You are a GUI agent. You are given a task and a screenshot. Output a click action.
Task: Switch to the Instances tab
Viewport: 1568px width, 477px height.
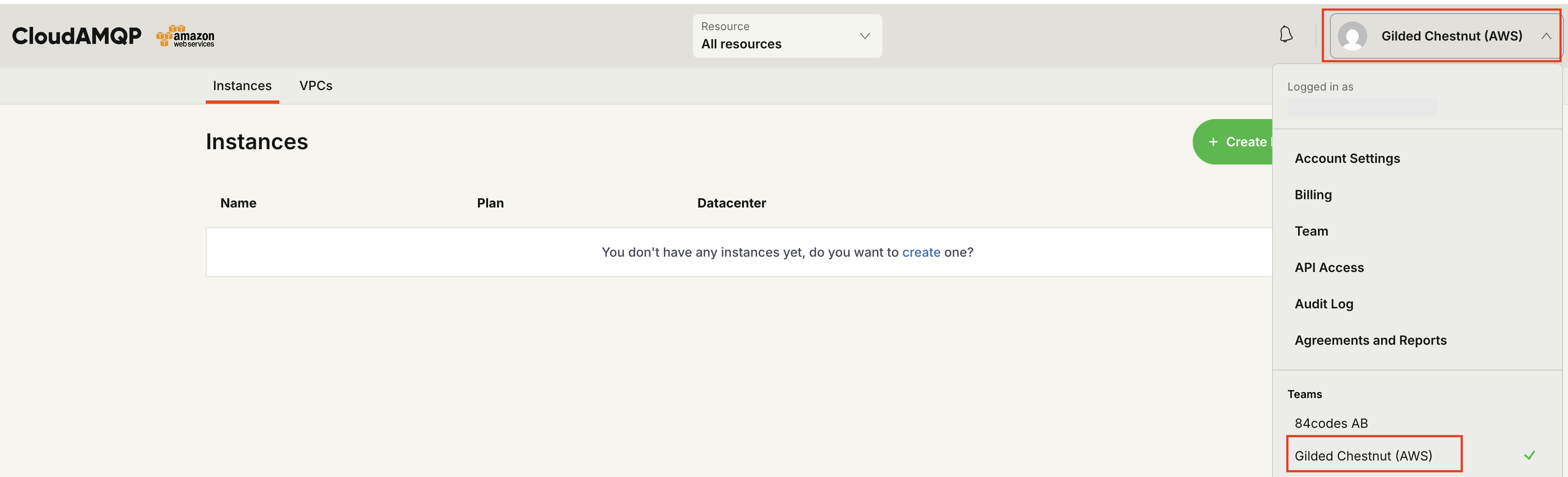coord(242,86)
